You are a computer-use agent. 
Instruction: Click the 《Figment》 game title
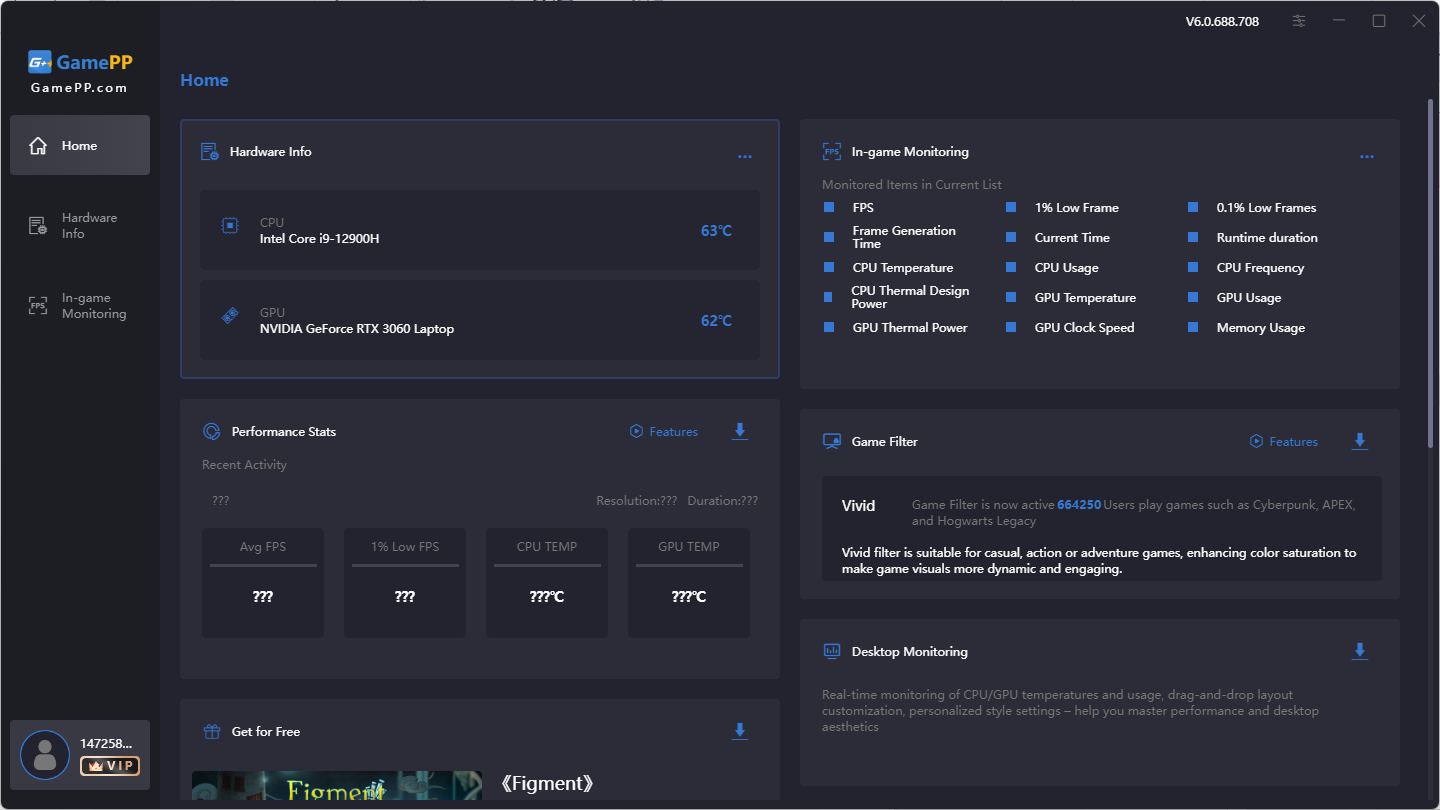pyautogui.click(x=546, y=784)
